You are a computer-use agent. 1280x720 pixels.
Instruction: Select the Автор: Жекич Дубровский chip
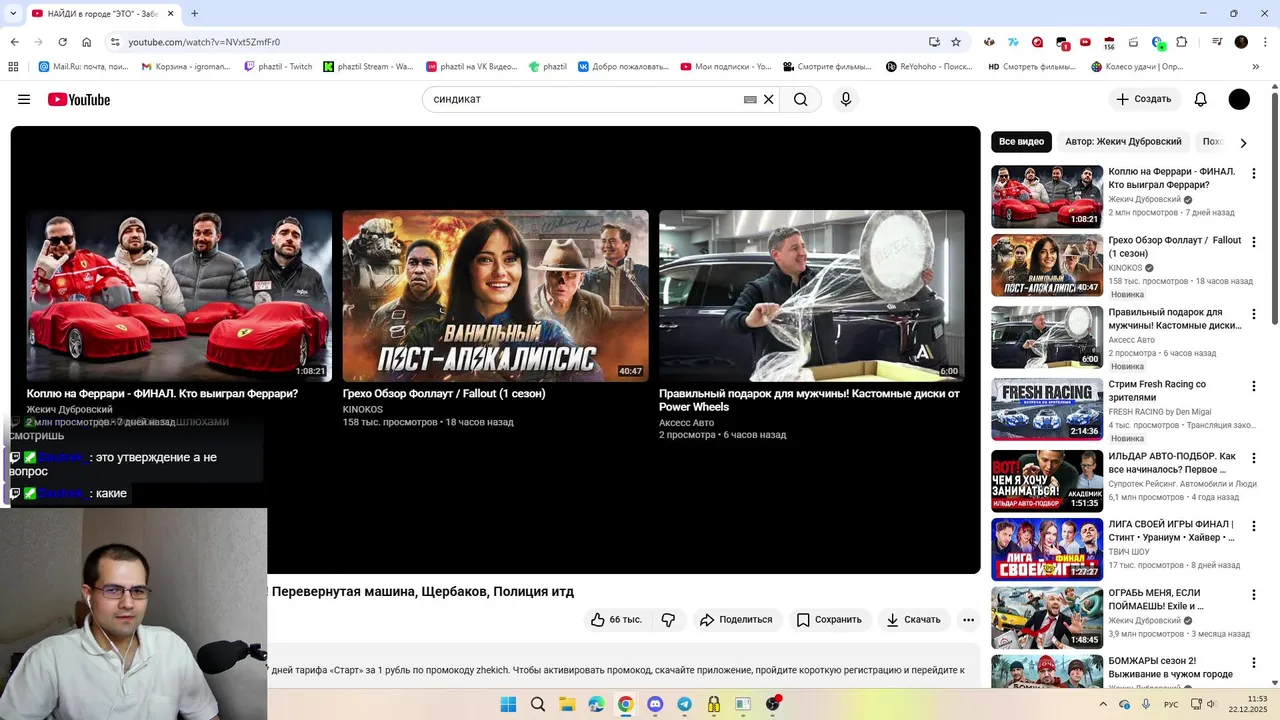1123,142
